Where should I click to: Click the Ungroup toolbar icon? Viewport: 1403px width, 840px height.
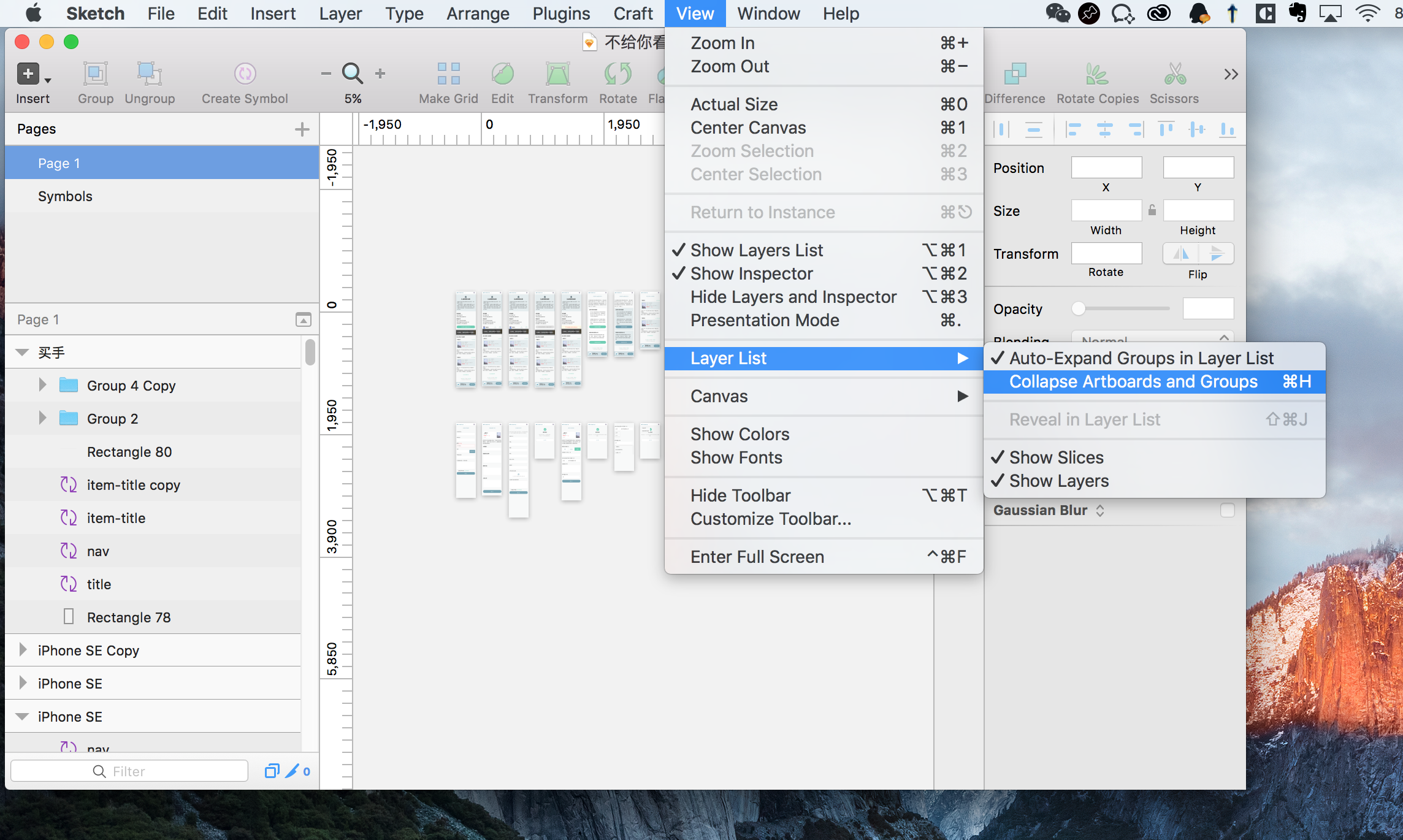[x=150, y=74]
